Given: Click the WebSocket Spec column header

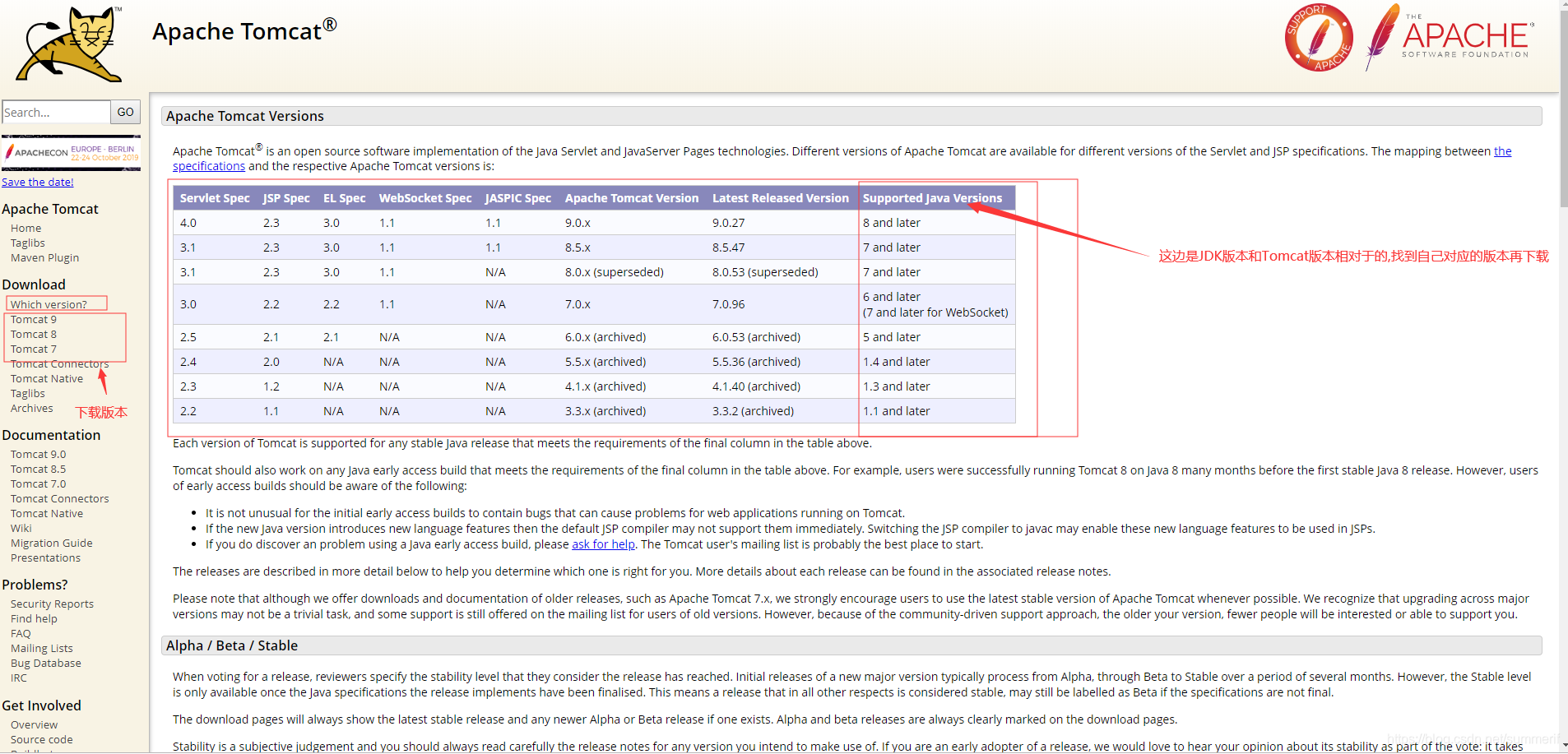Looking at the screenshot, I should click(x=425, y=198).
